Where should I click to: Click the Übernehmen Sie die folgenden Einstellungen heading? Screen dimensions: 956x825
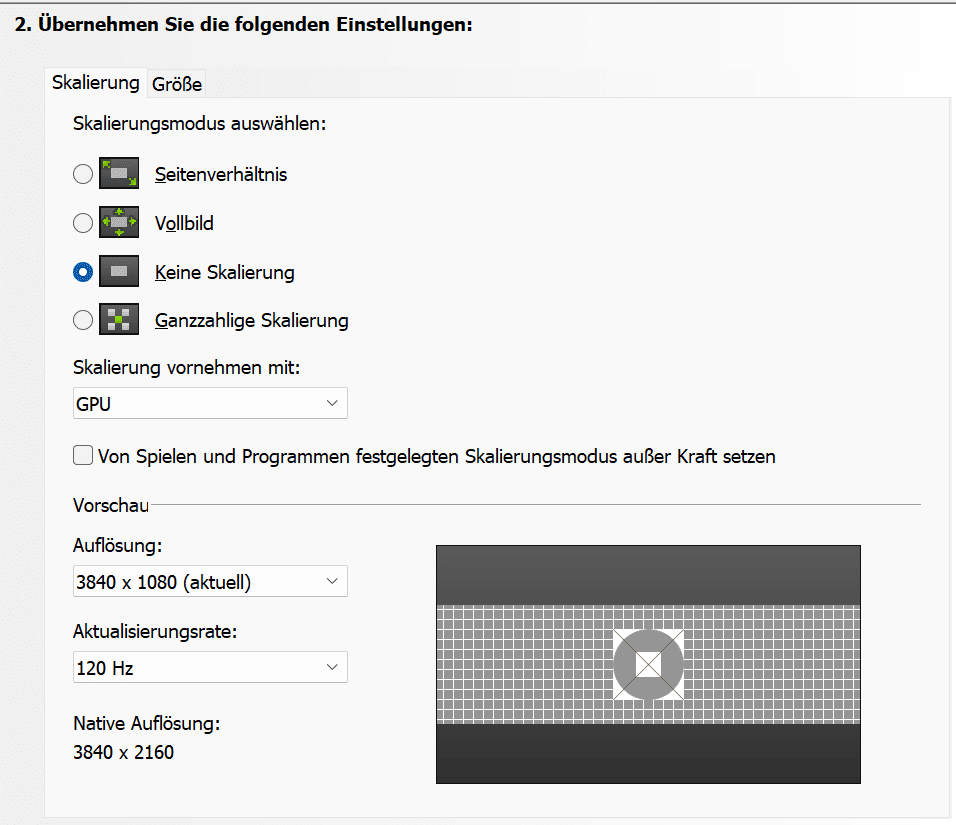pyautogui.click(x=243, y=24)
